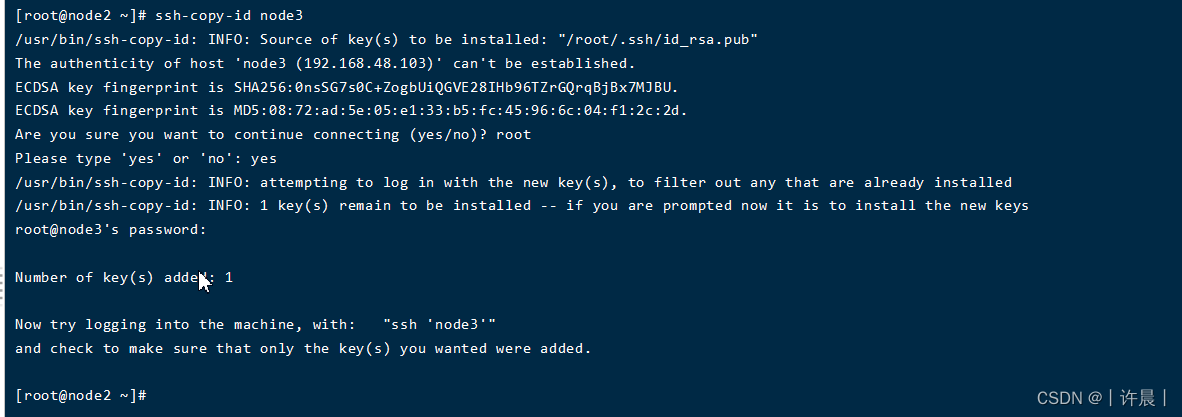
Task: Click the 'yes' reply on the type prompt line
Action: [264, 158]
